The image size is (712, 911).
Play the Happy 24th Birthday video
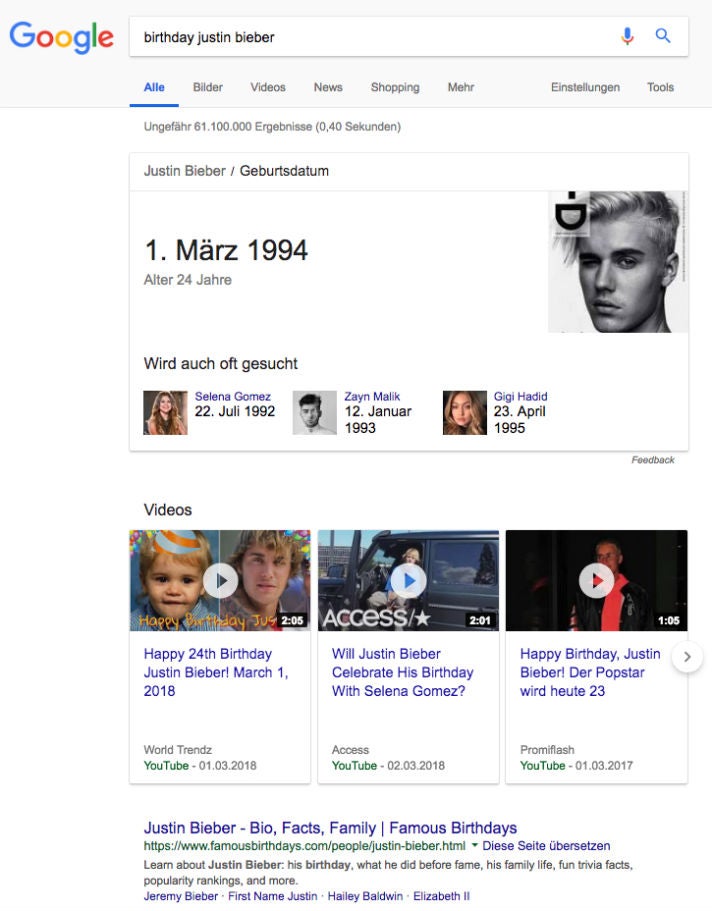click(220, 580)
